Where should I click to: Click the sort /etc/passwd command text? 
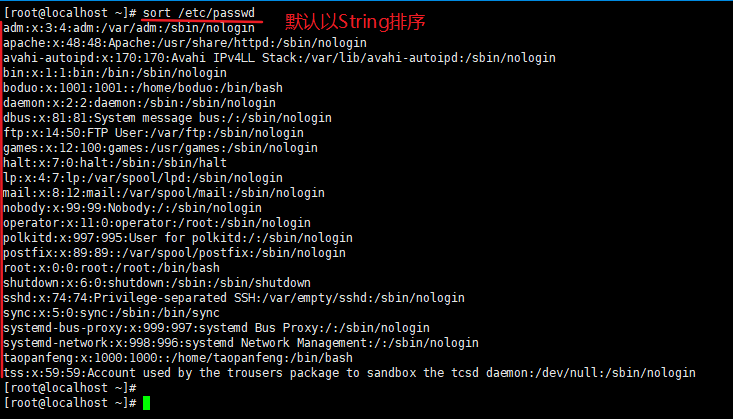[199, 13]
